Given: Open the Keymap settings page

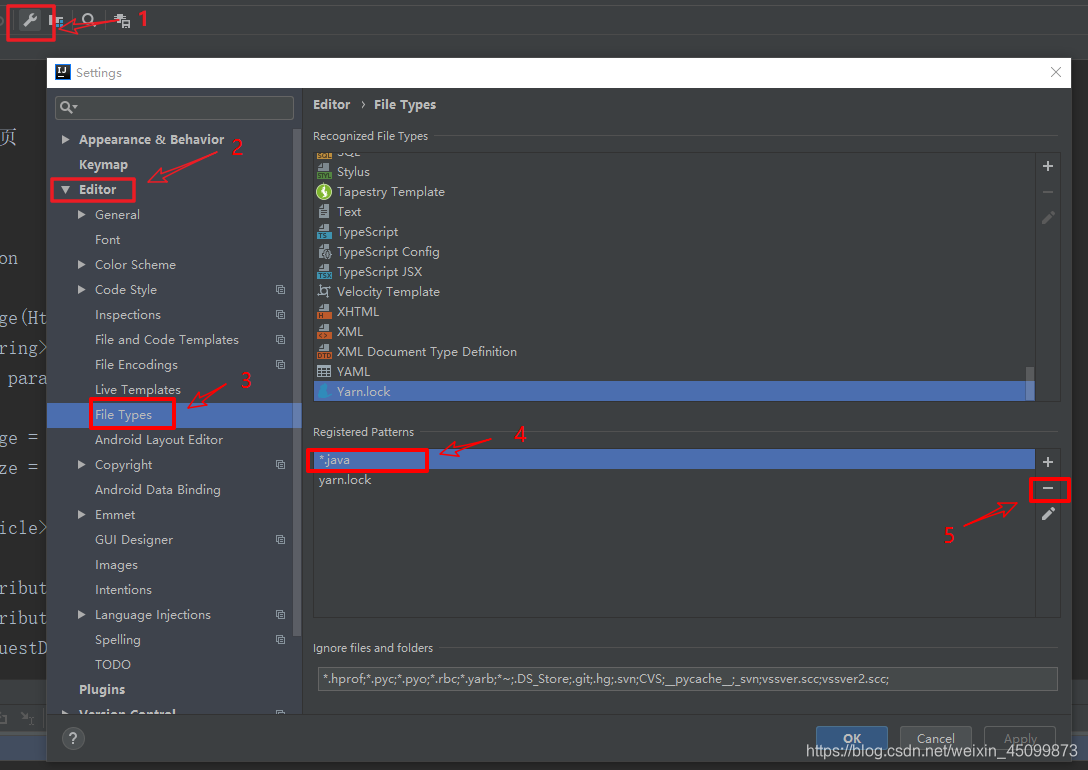Looking at the screenshot, I should (x=103, y=165).
